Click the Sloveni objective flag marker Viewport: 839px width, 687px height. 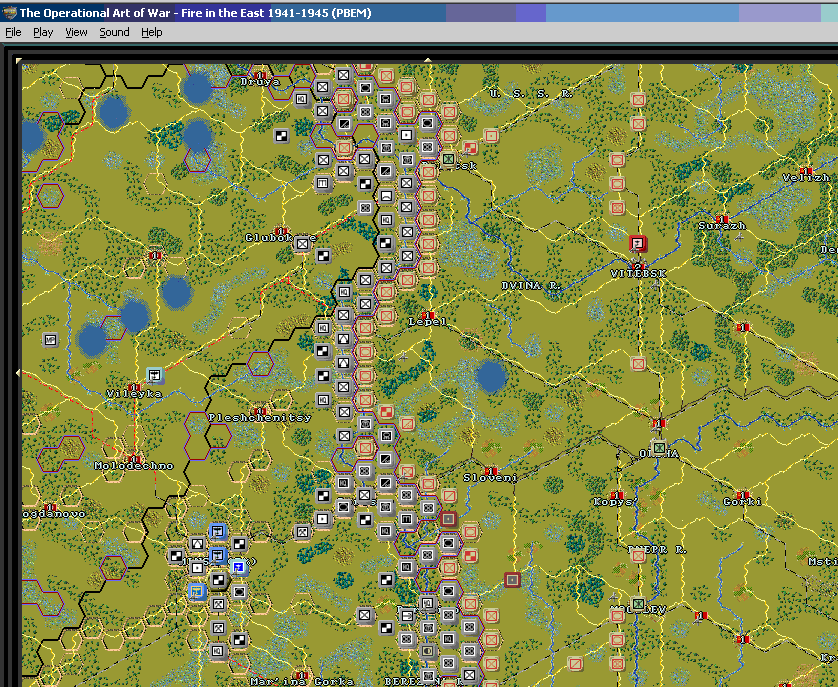491,471
